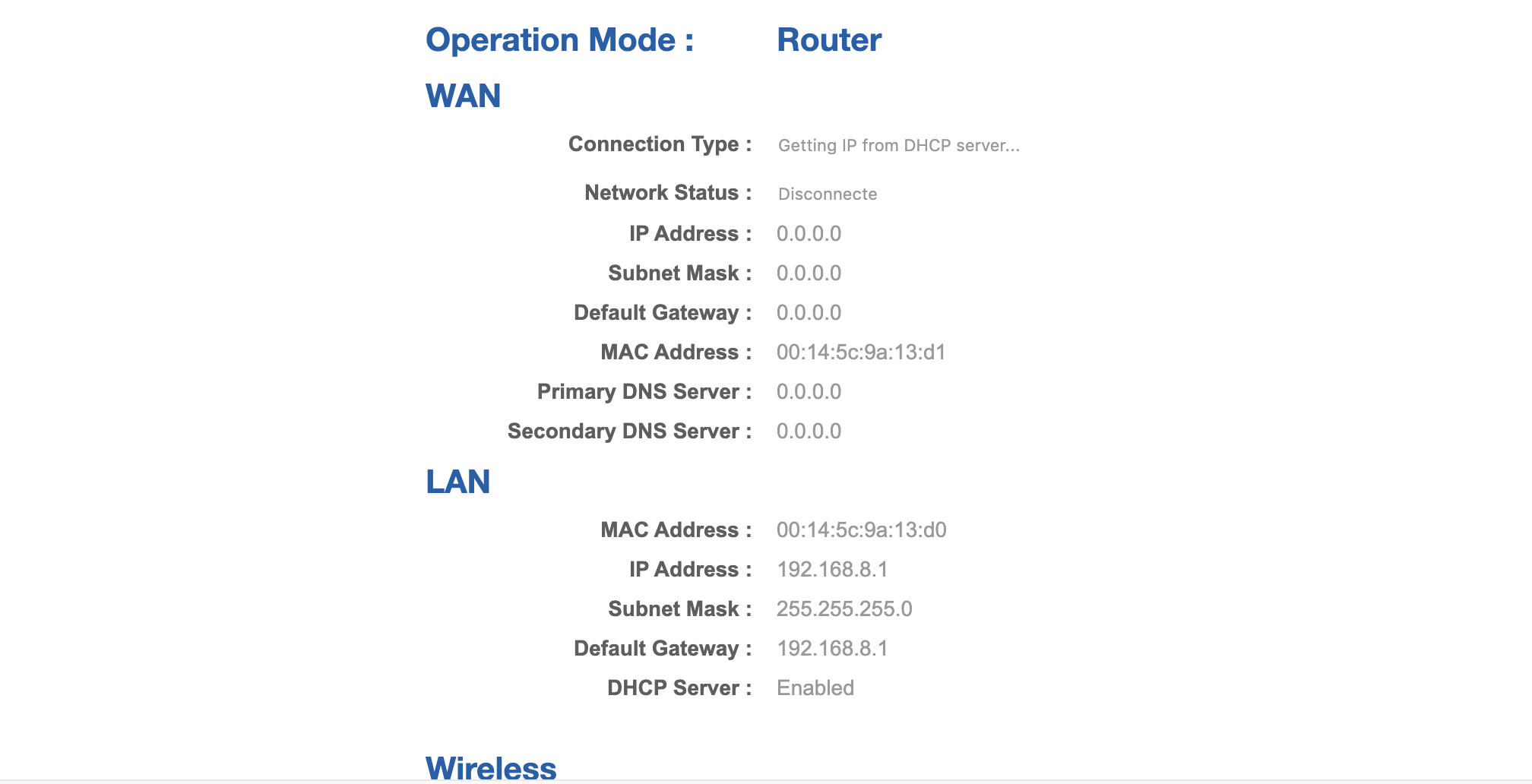Click the LAN IP Address value 192.168.8.1
The width and height of the screenshot is (1532, 784).
[x=831, y=570]
